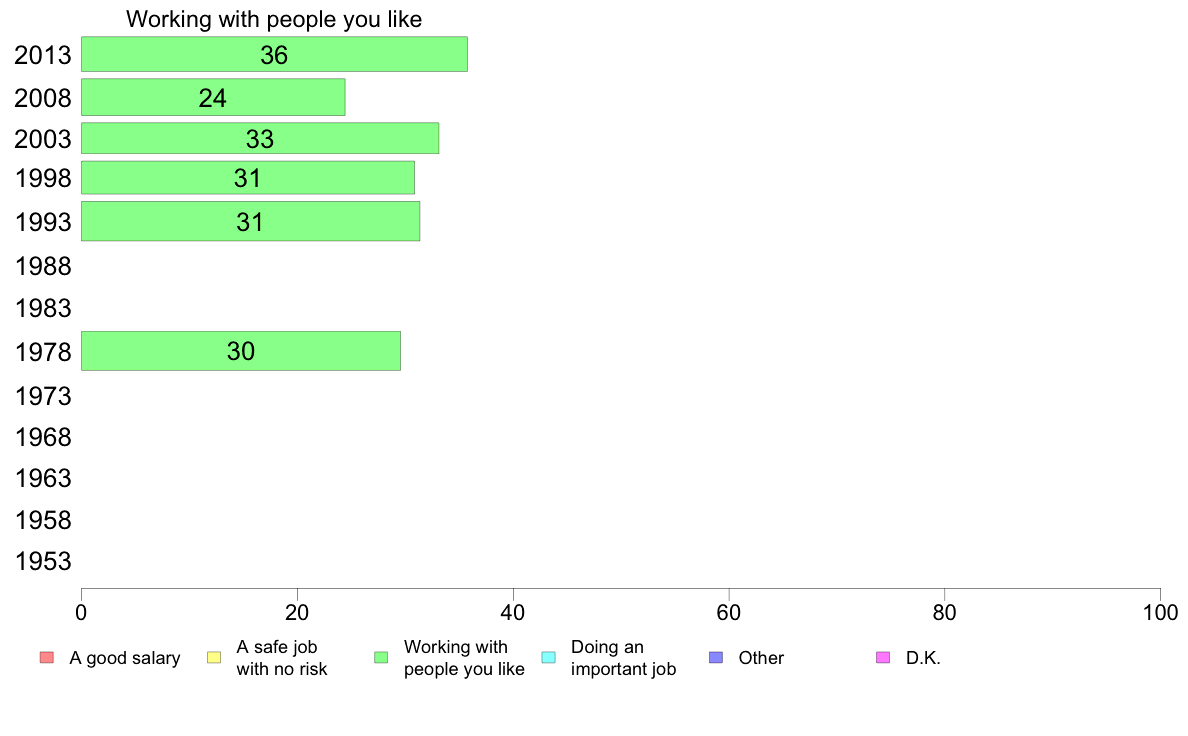1188x736 pixels.
Task: Click the blue 'Other' legend swatch
Action: 716,657
